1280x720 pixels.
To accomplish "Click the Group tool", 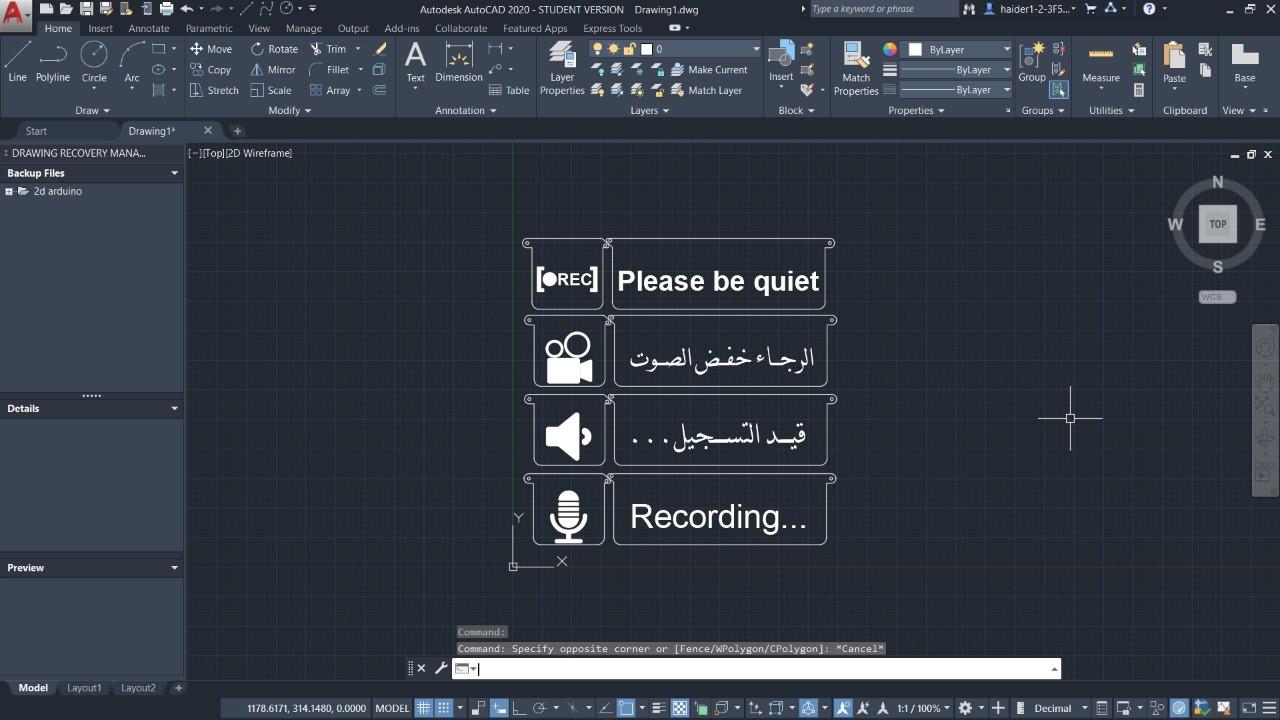I will tap(1032, 62).
